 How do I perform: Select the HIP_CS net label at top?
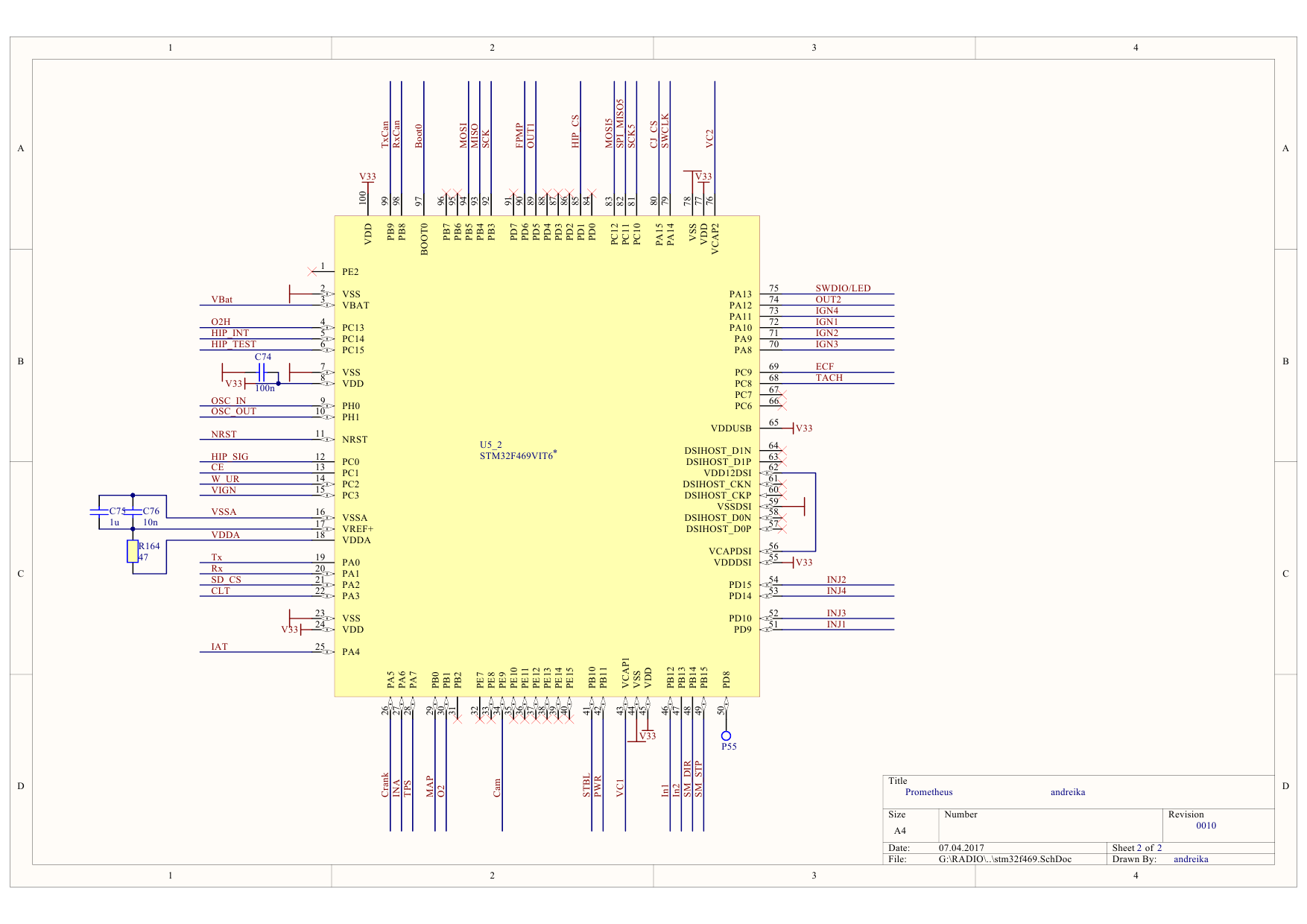[575, 132]
